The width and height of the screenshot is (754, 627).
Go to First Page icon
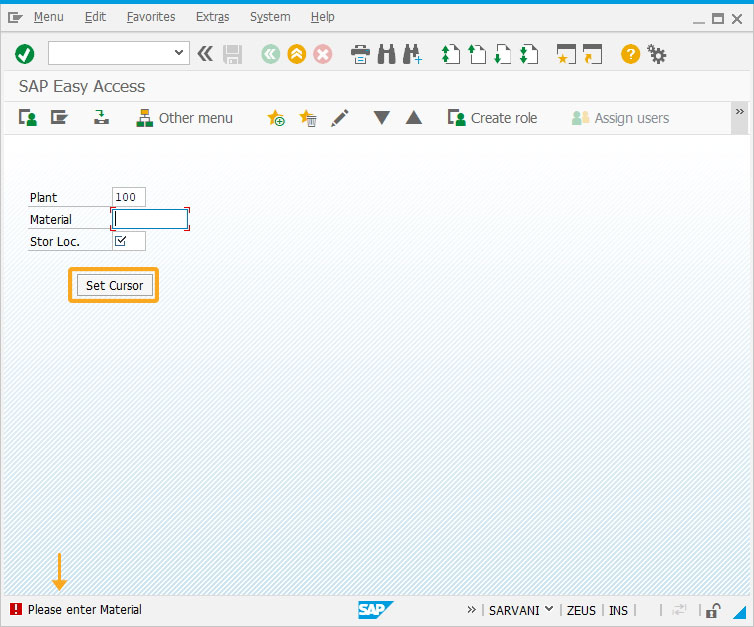pos(451,54)
